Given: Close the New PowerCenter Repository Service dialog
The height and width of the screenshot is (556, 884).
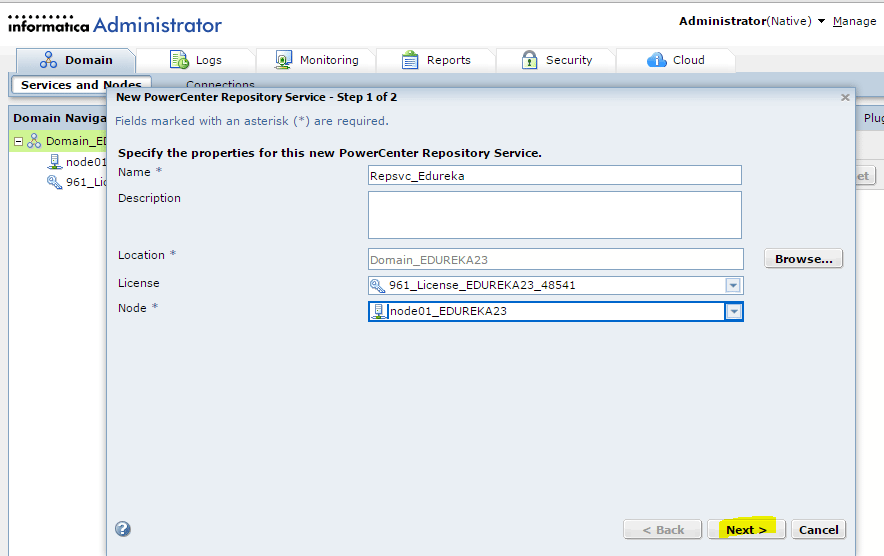Looking at the screenshot, I should [x=845, y=98].
